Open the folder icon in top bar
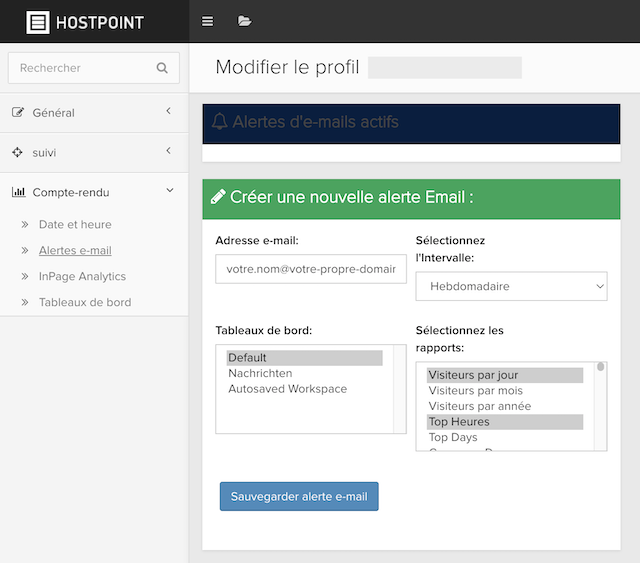The image size is (640, 563). 244,21
